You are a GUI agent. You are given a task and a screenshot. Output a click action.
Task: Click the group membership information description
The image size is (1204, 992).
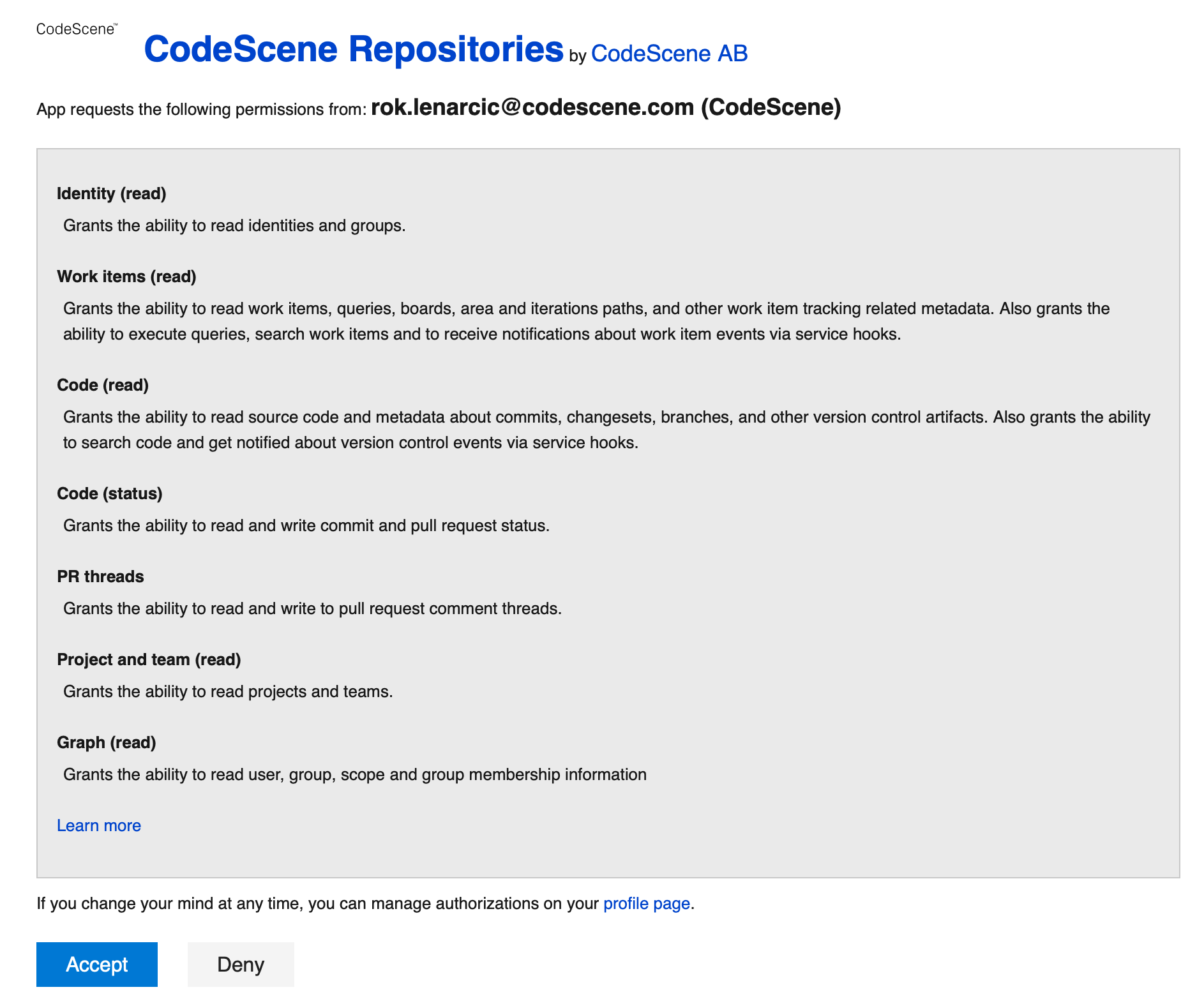[x=354, y=774]
